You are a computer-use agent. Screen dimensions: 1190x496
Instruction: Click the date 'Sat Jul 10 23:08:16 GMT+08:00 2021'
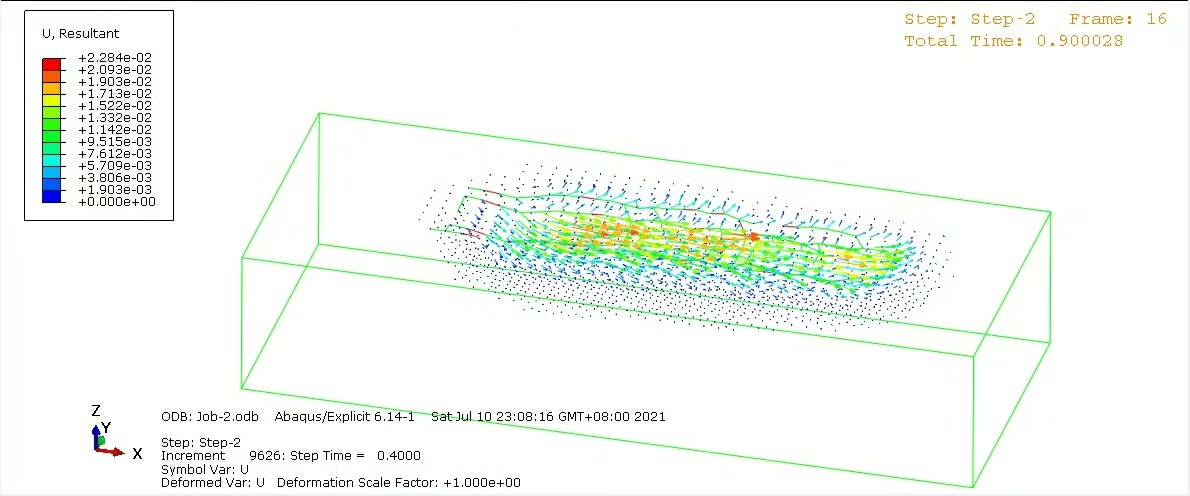pyautogui.click(x=548, y=416)
